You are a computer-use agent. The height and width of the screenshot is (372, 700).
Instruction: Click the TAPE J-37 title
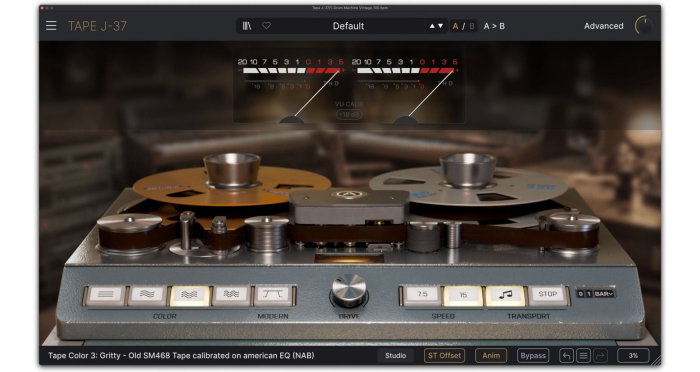pyautogui.click(x=97, y=26)
